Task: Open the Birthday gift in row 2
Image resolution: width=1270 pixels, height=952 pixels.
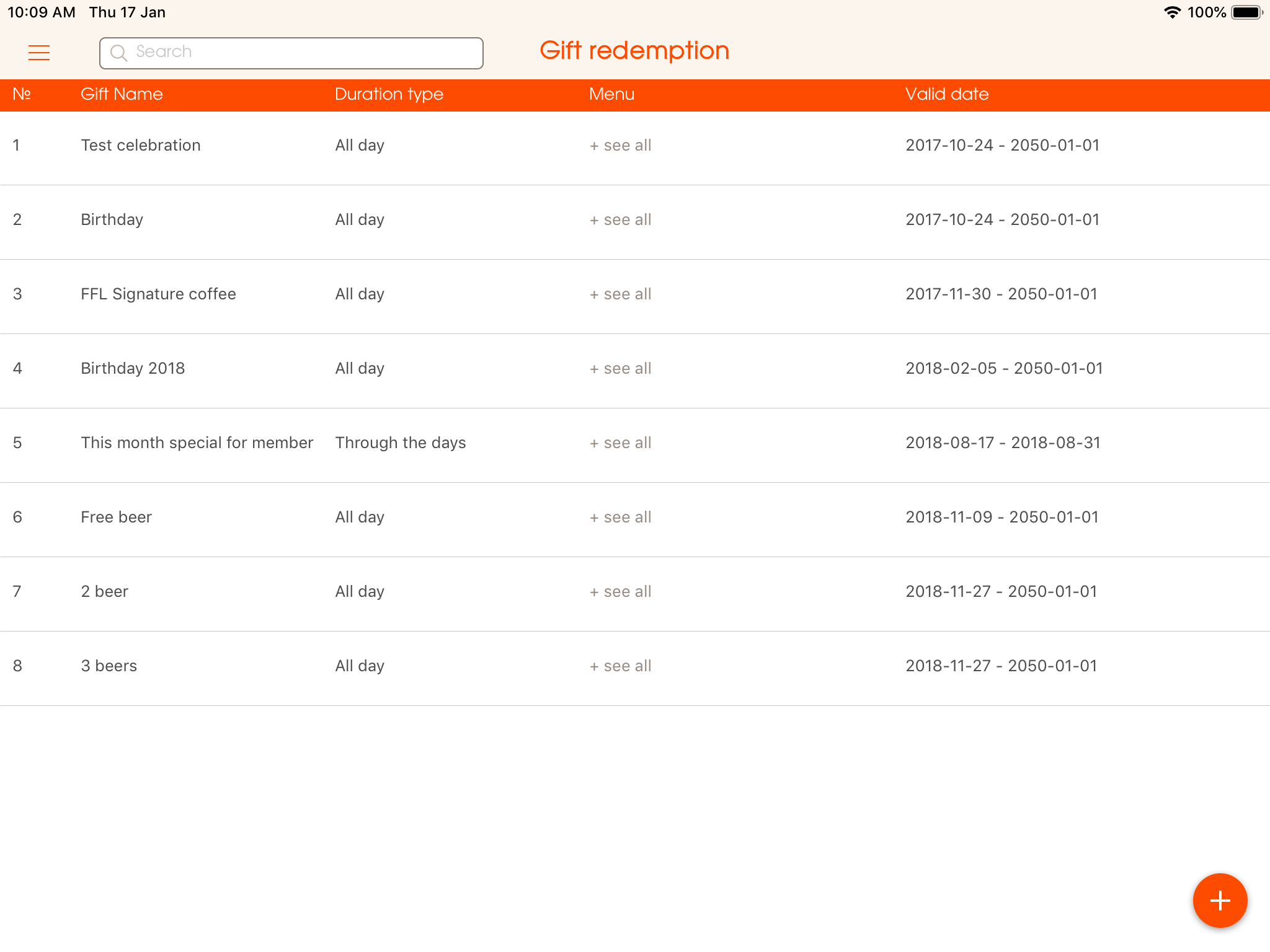Action: point(112,219)
